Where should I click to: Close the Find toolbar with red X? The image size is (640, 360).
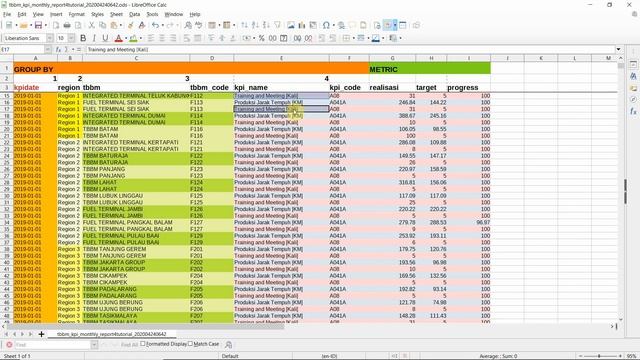pyautogui.click(x=9, y=345)
